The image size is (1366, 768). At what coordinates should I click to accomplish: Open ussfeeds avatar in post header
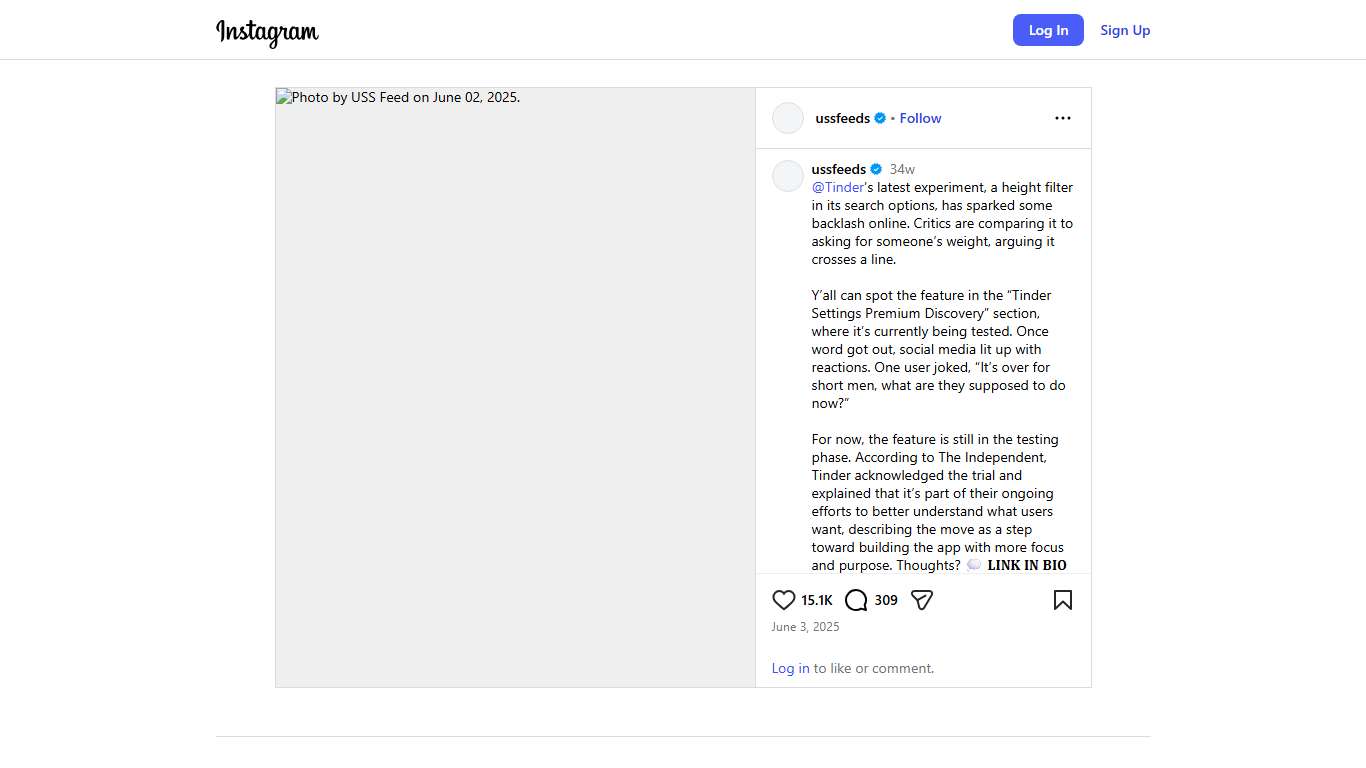[788, 118]
